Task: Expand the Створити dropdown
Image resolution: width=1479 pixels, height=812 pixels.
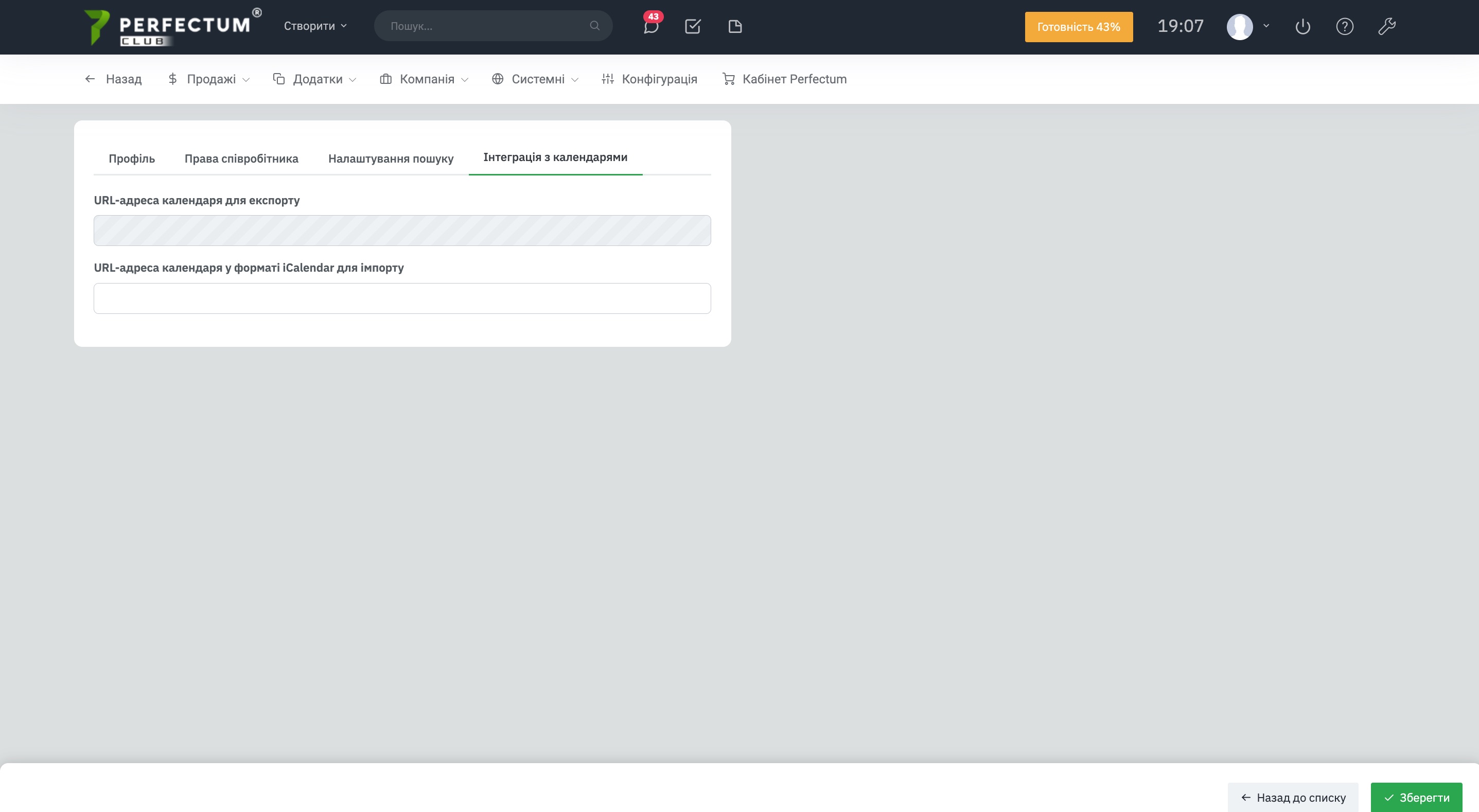Action: coord(315,26)
